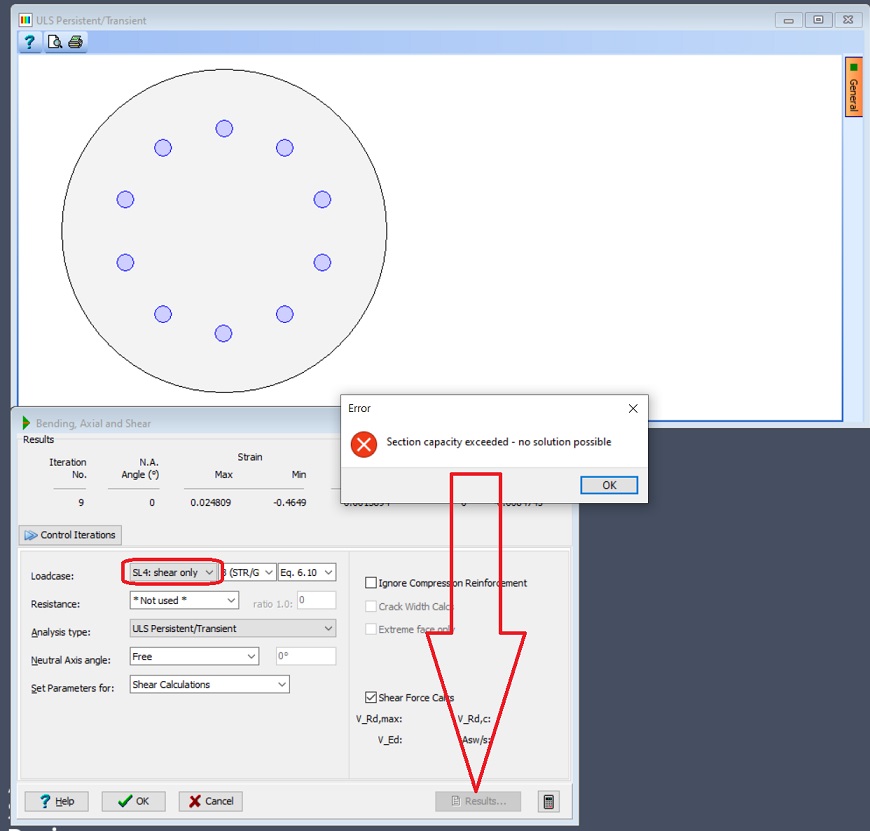Screen dimensions: 870x831
Task: Open the General side tab
Action: click(853, 87)
